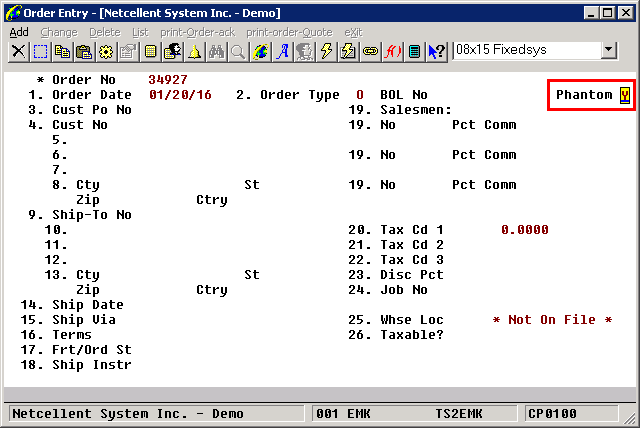The height and width of the screenshot is (428, 640).
Task: Open the 08x15 Fixedsys font dropdown arrow
Action: point(609,50)
